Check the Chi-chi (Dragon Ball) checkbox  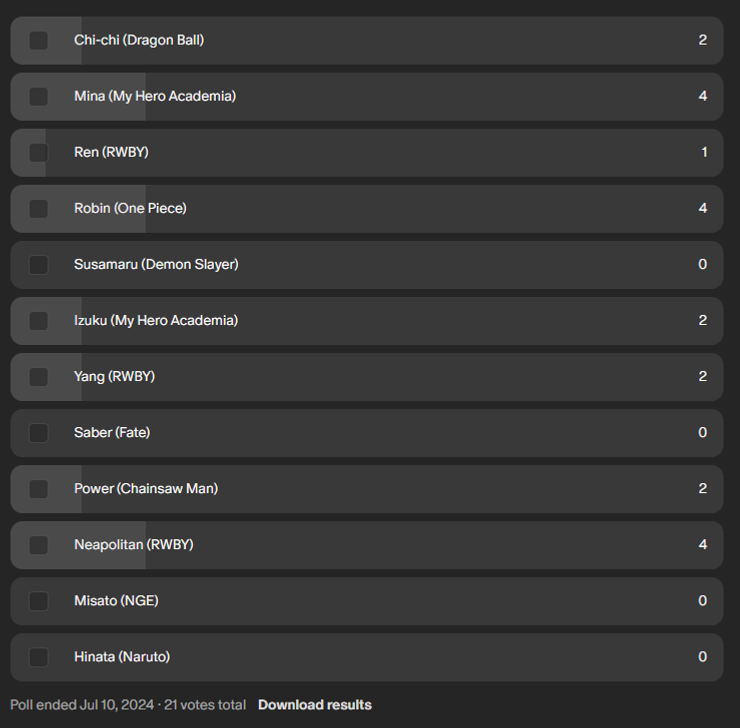(x=38, y=41)
